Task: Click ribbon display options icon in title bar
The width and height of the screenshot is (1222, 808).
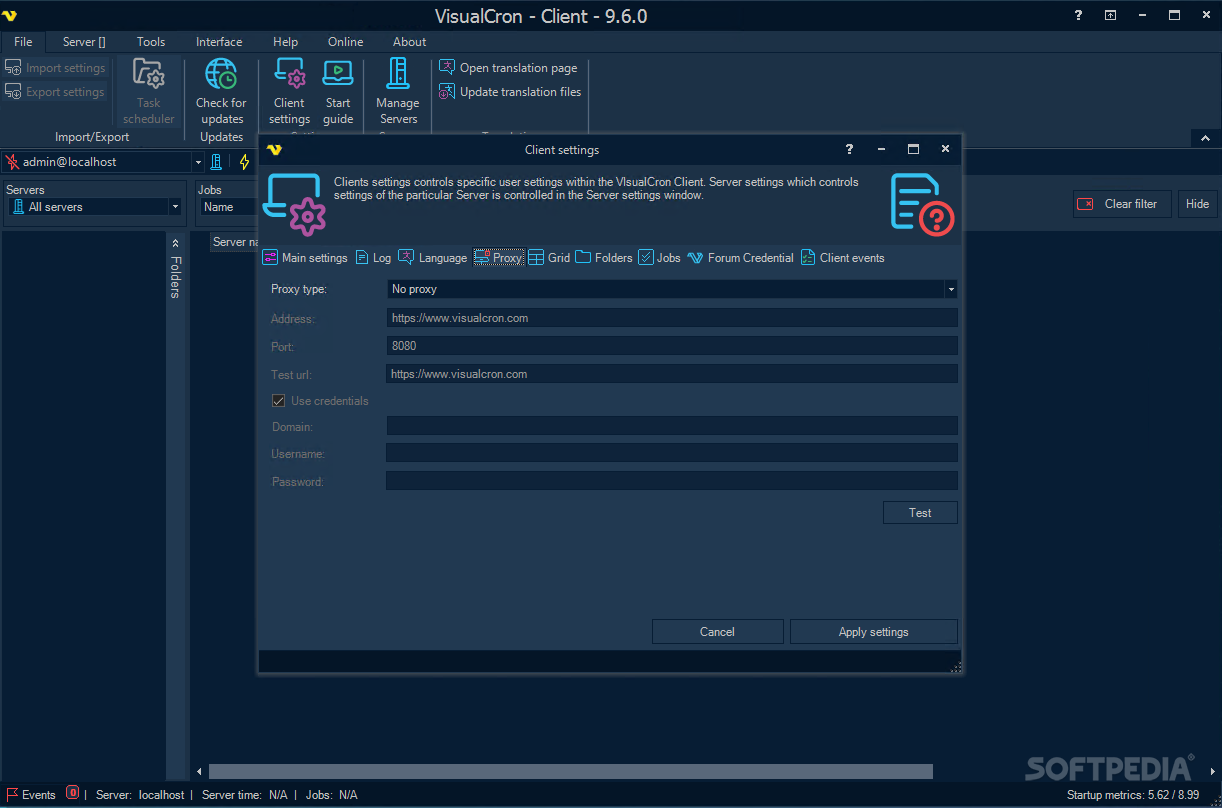Action: point(1111,15)
